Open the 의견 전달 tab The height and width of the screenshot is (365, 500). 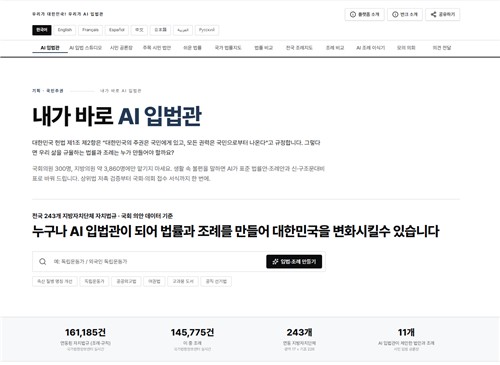[442, 48]
